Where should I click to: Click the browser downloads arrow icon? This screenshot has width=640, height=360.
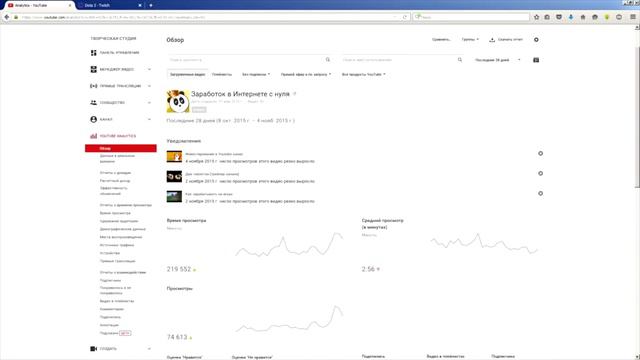coord(571,17)
